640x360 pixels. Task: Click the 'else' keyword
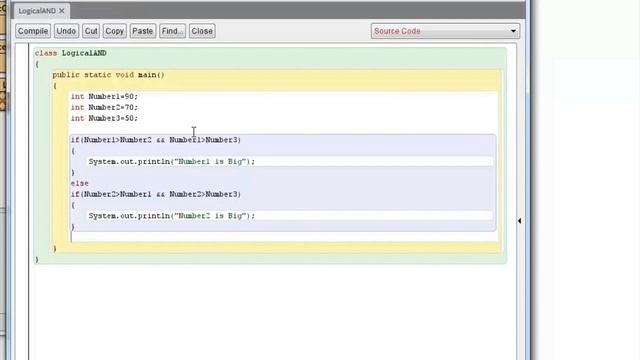click(80, 183)
